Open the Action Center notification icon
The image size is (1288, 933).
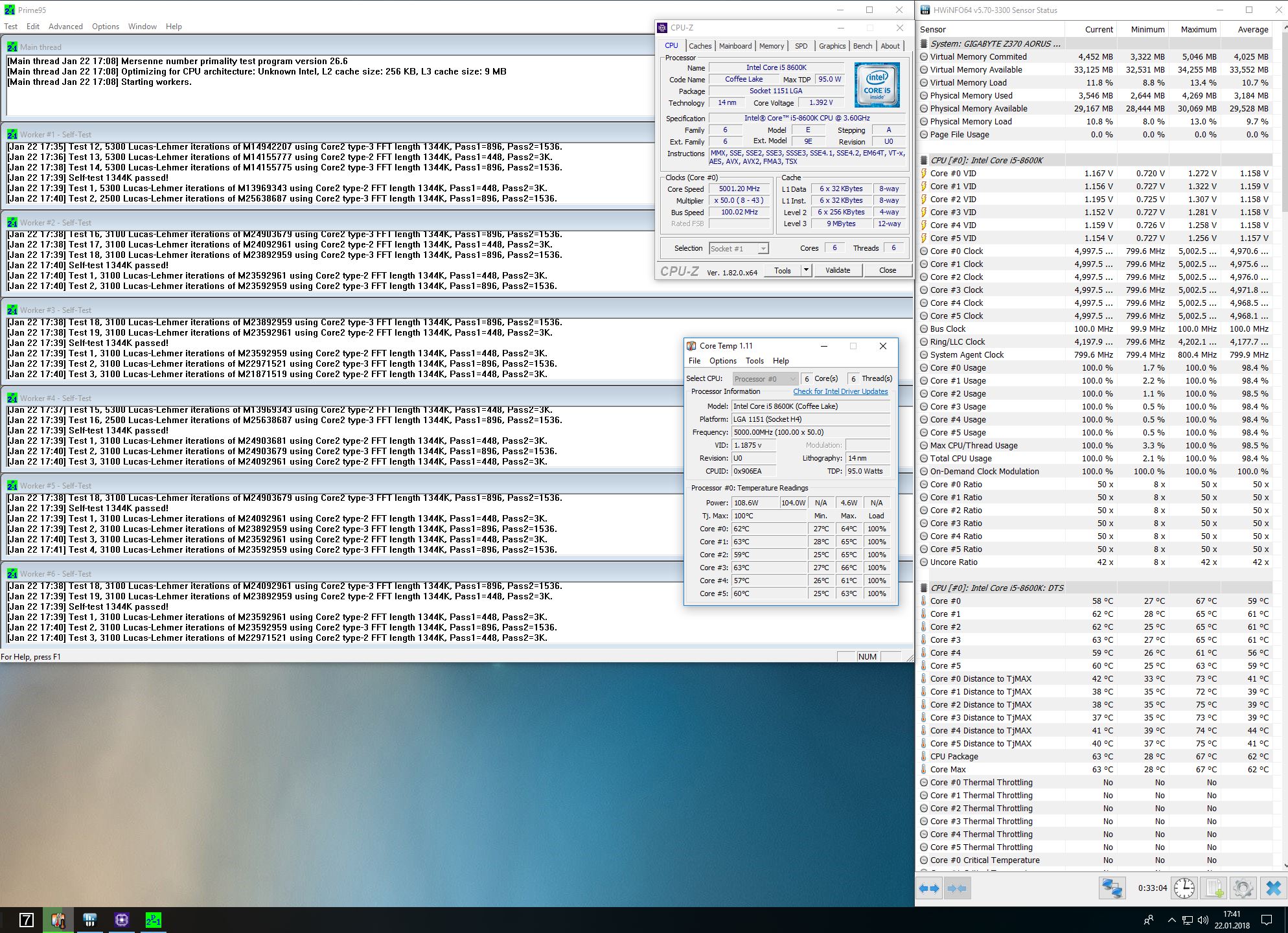click(x=1267, y=920)
